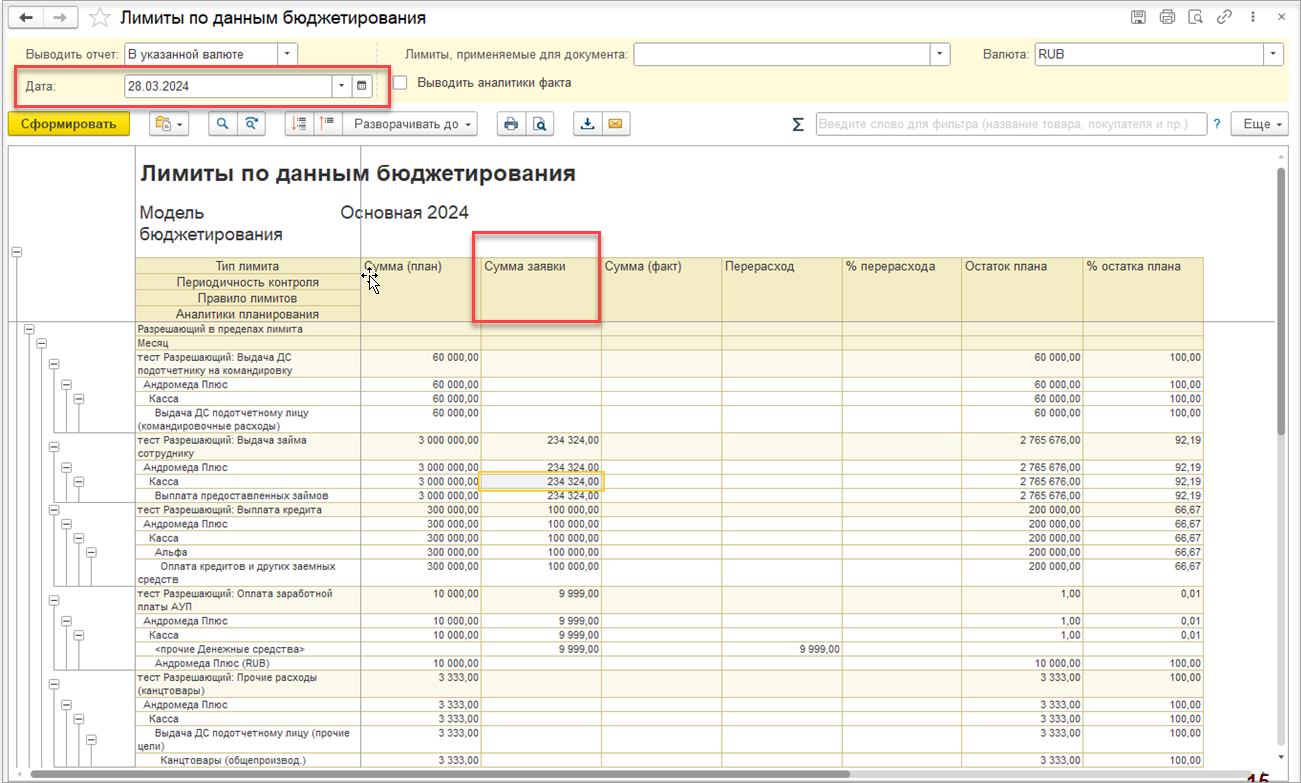1301x783 pixels.
Task: Focus the filter word search field
Action: click(1011, 124)
